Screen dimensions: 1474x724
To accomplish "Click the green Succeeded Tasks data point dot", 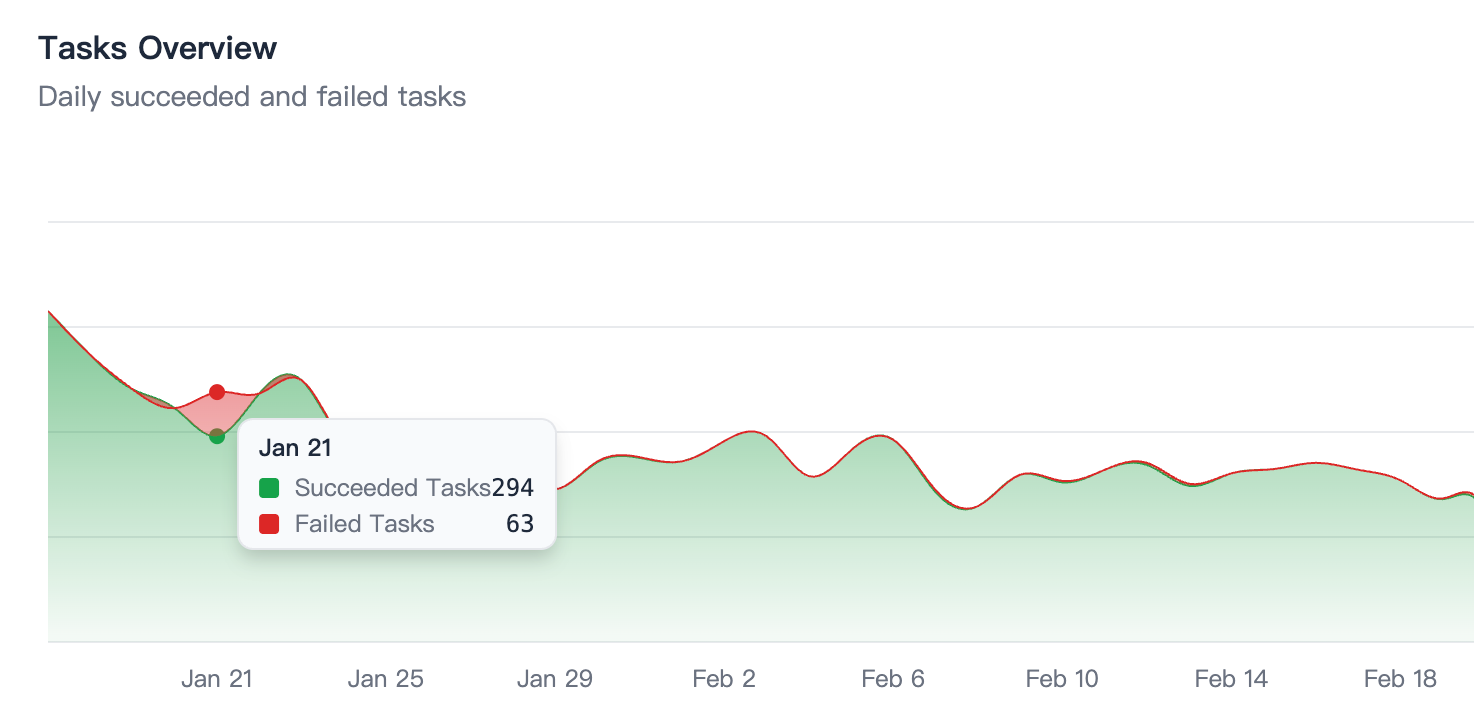I will click(217, 436).
